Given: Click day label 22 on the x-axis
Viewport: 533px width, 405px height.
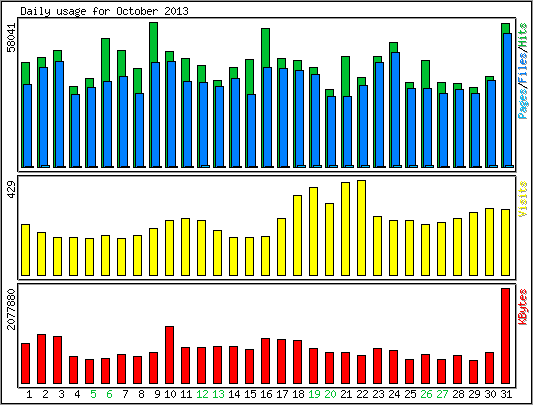Looking at the screenshot, I should click(362, 394).
